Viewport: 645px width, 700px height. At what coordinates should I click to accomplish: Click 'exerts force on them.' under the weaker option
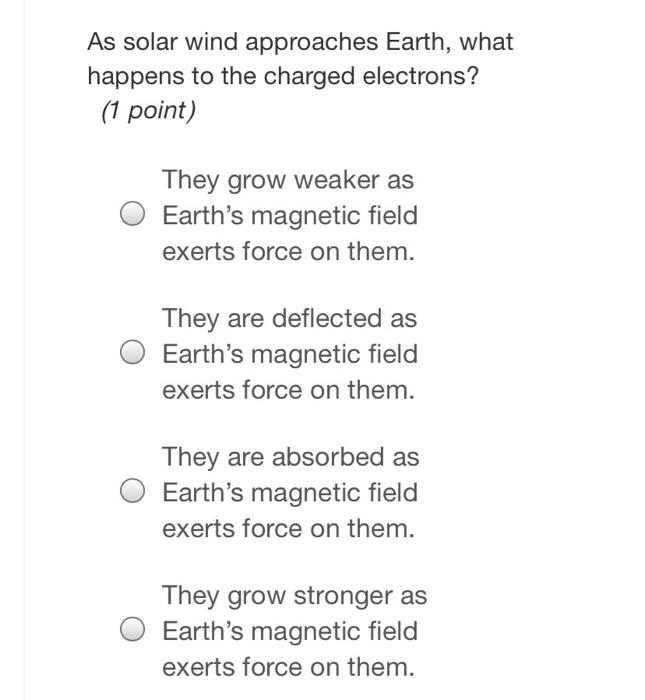point(288,251)
